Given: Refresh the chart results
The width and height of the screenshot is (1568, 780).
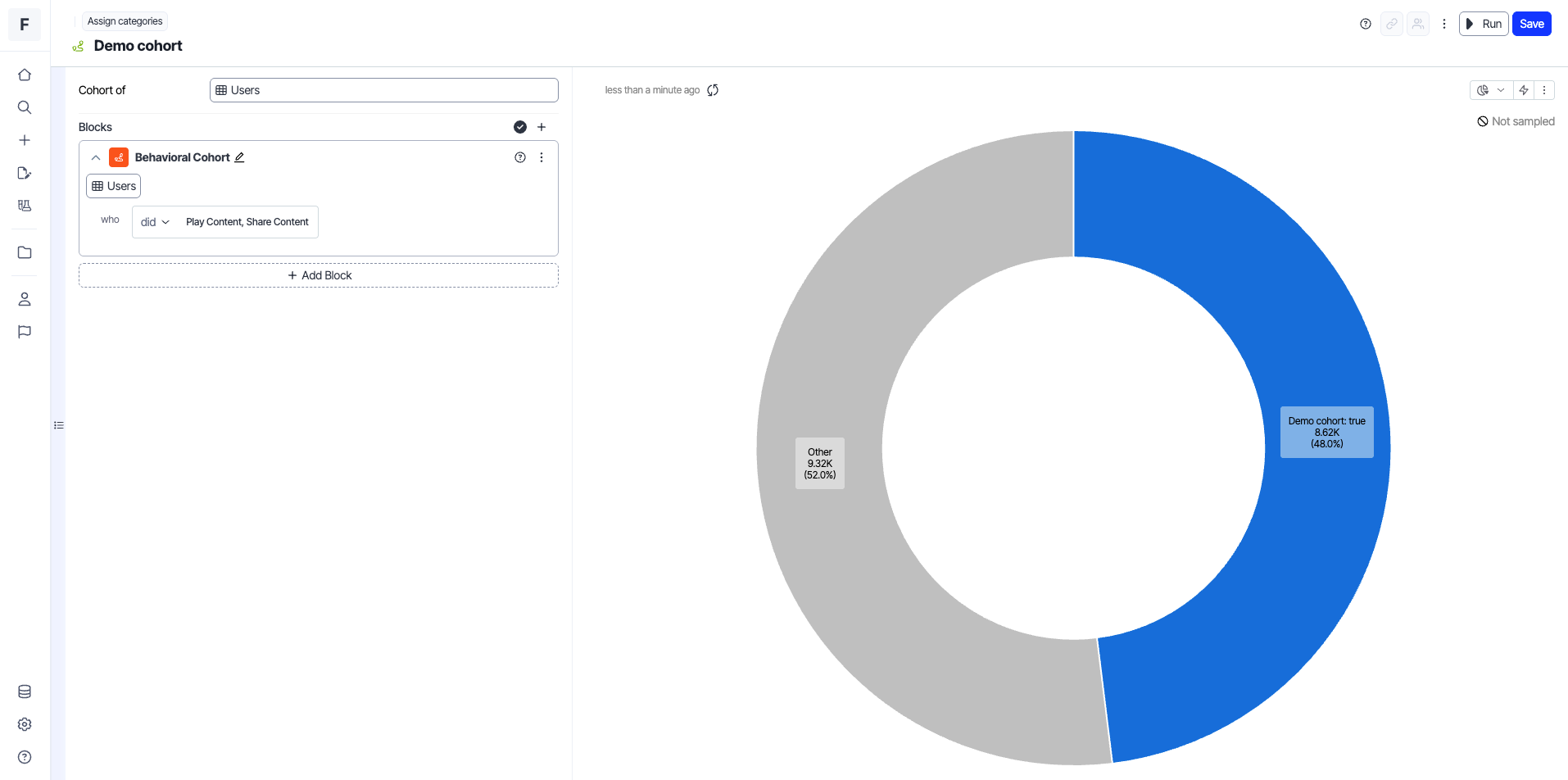Looking at the screenshot, I should (713, 90).
